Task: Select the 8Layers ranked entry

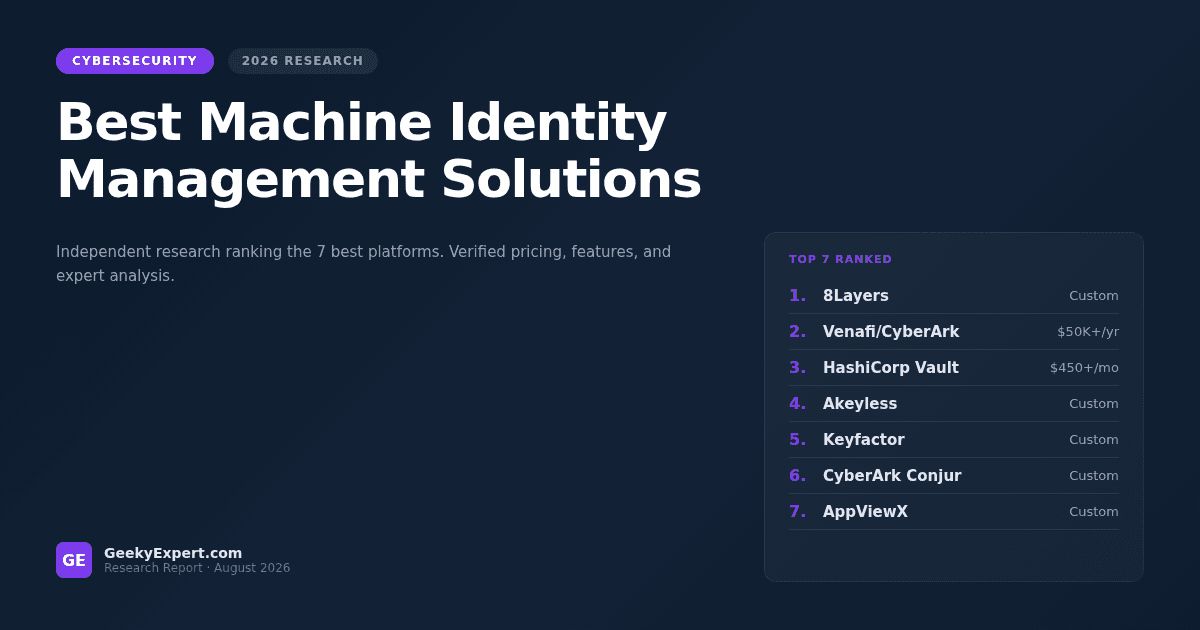Action: (x=954, y=296)
